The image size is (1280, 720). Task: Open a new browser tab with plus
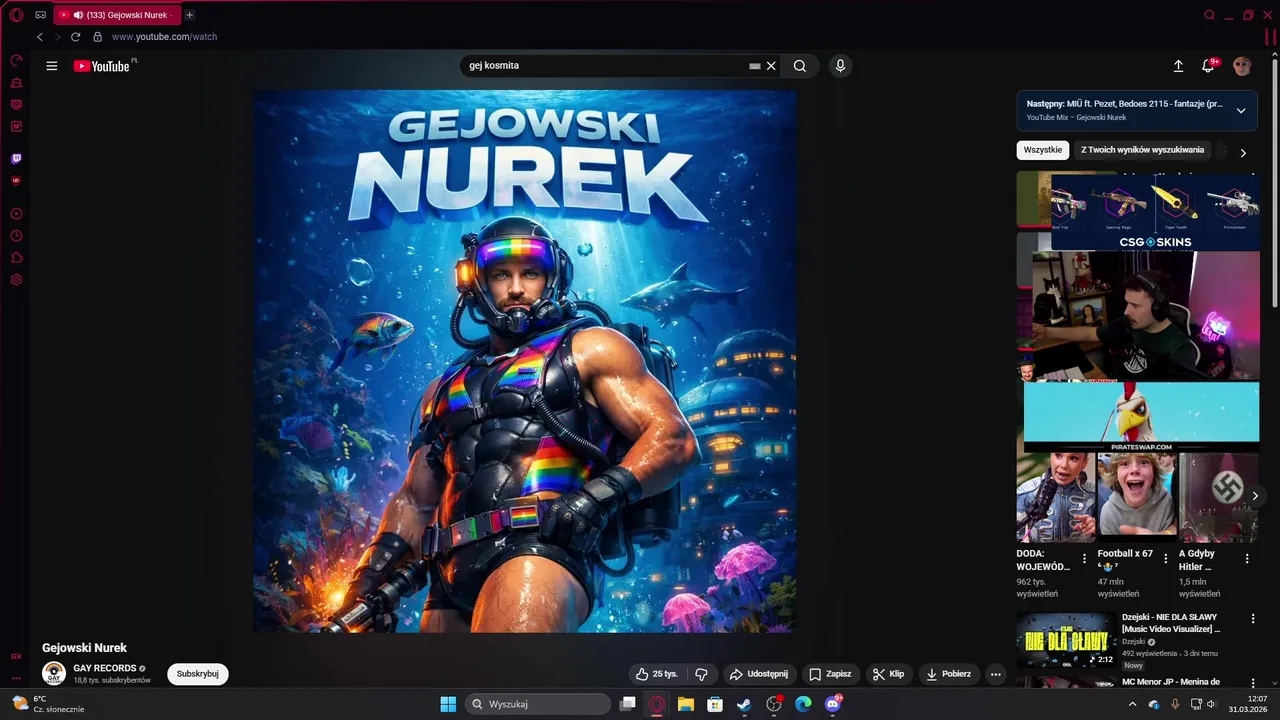[x=189, y=15]
